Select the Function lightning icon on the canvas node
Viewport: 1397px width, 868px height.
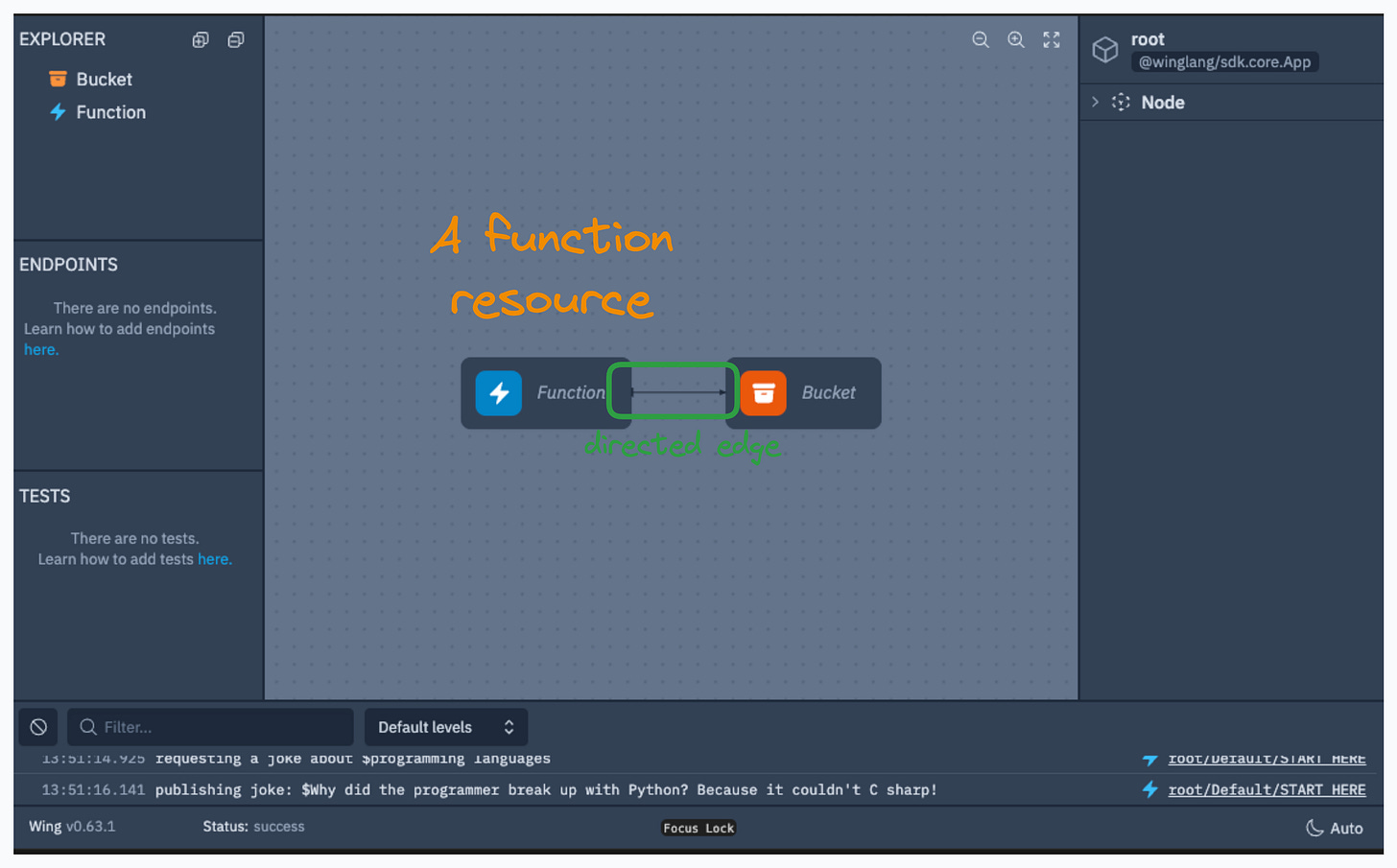[496, 392]
